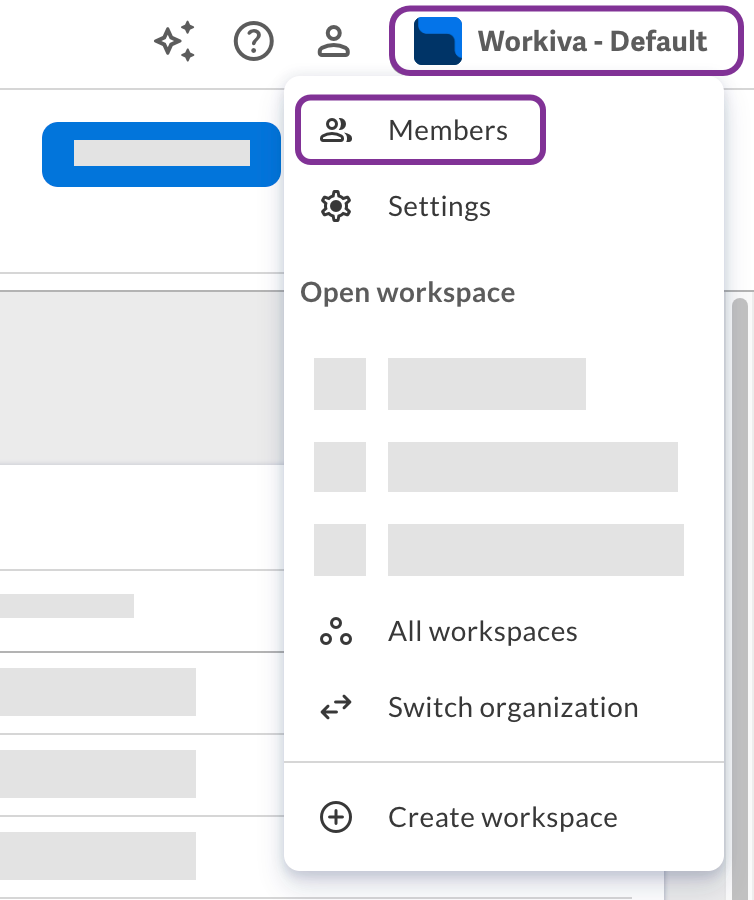The height and width of the screenshot is (900, 754).
Task: Click the Create workspace plus icon
Action: pyautogui.click(x=337, y=817)
